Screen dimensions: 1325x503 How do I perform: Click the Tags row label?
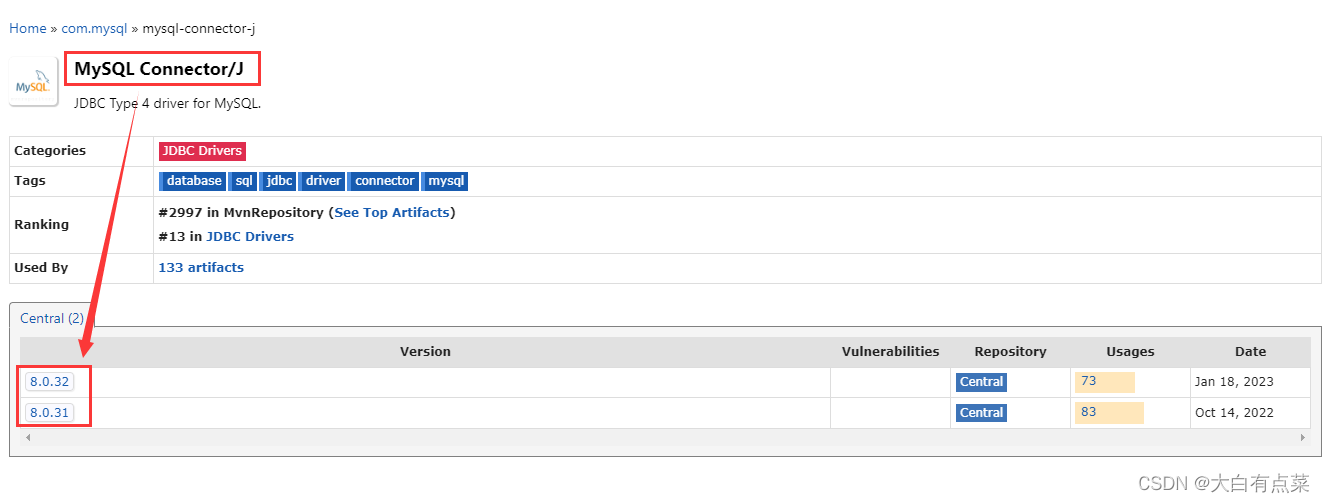(30, 181)
